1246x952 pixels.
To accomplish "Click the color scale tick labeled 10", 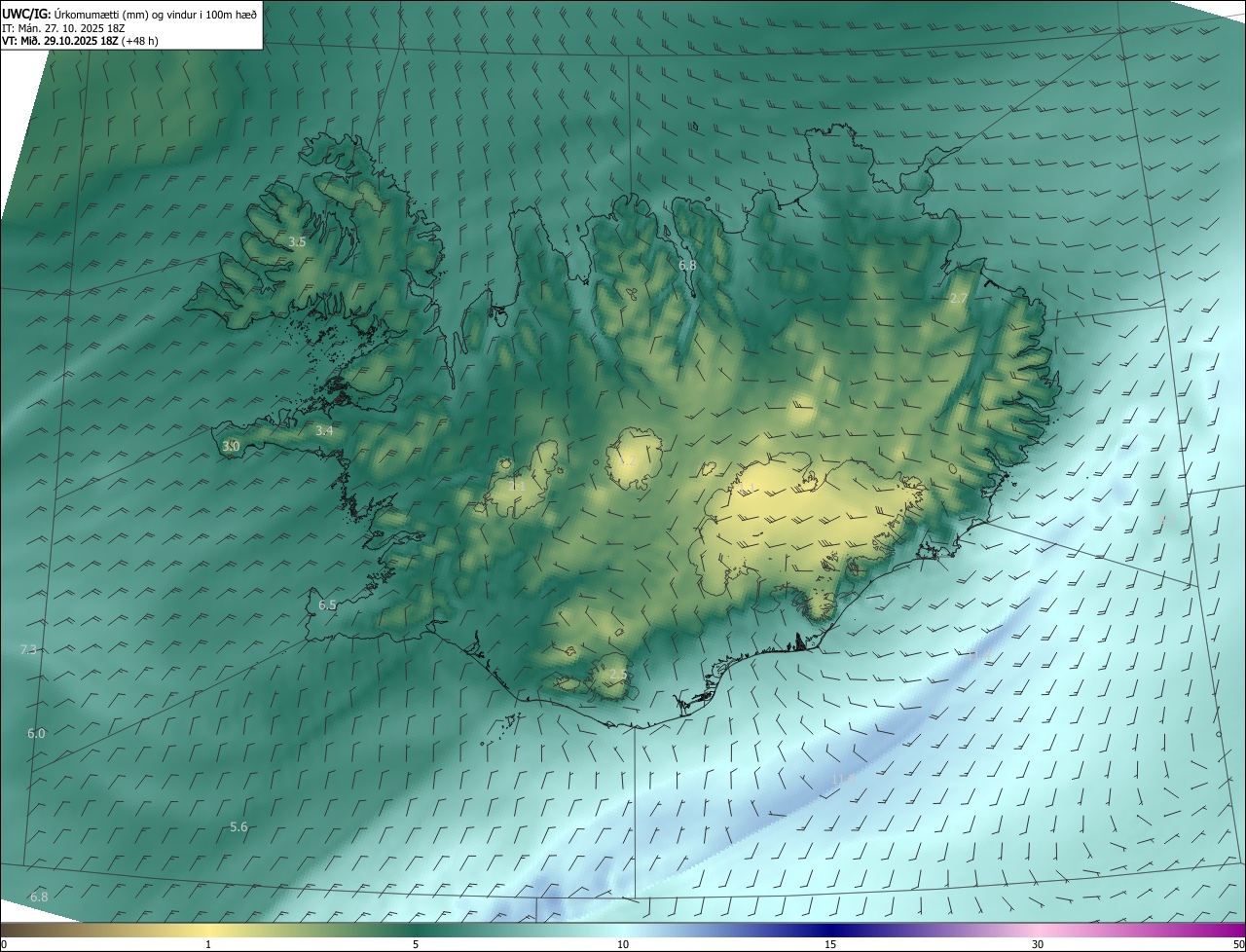I will click(x=623, y=944).
